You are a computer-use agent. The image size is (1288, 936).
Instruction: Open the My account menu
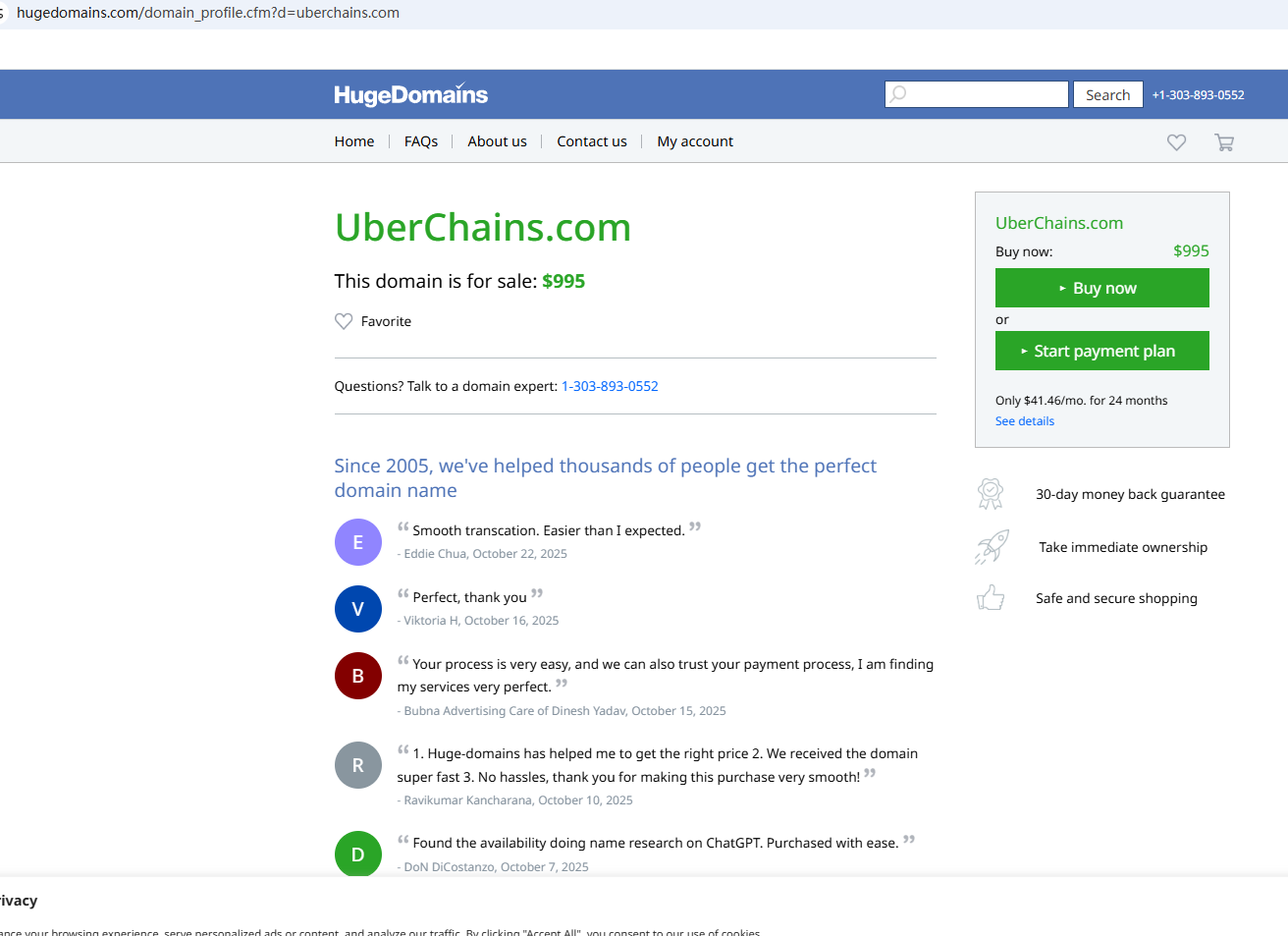coord(695,141)
